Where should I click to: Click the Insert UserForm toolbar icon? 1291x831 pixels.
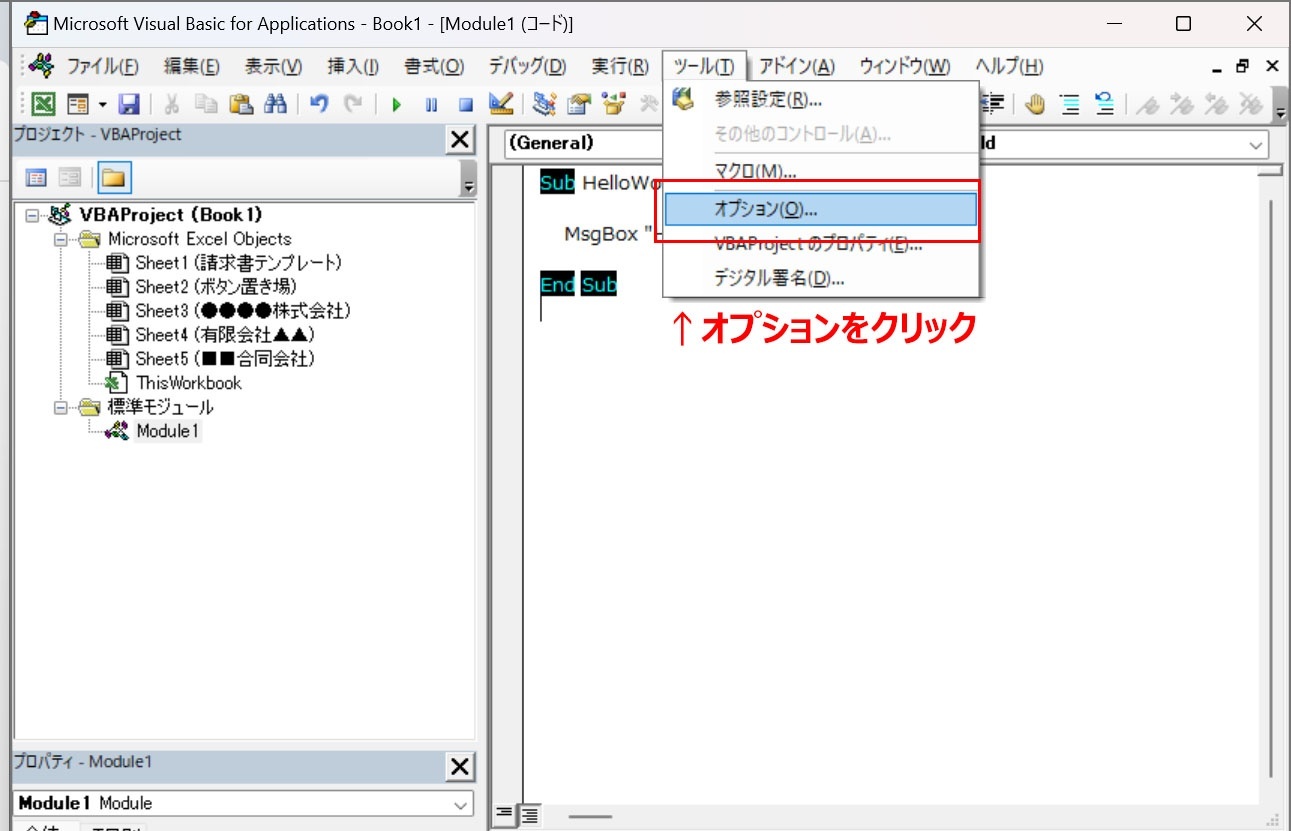tap(78, 104)
